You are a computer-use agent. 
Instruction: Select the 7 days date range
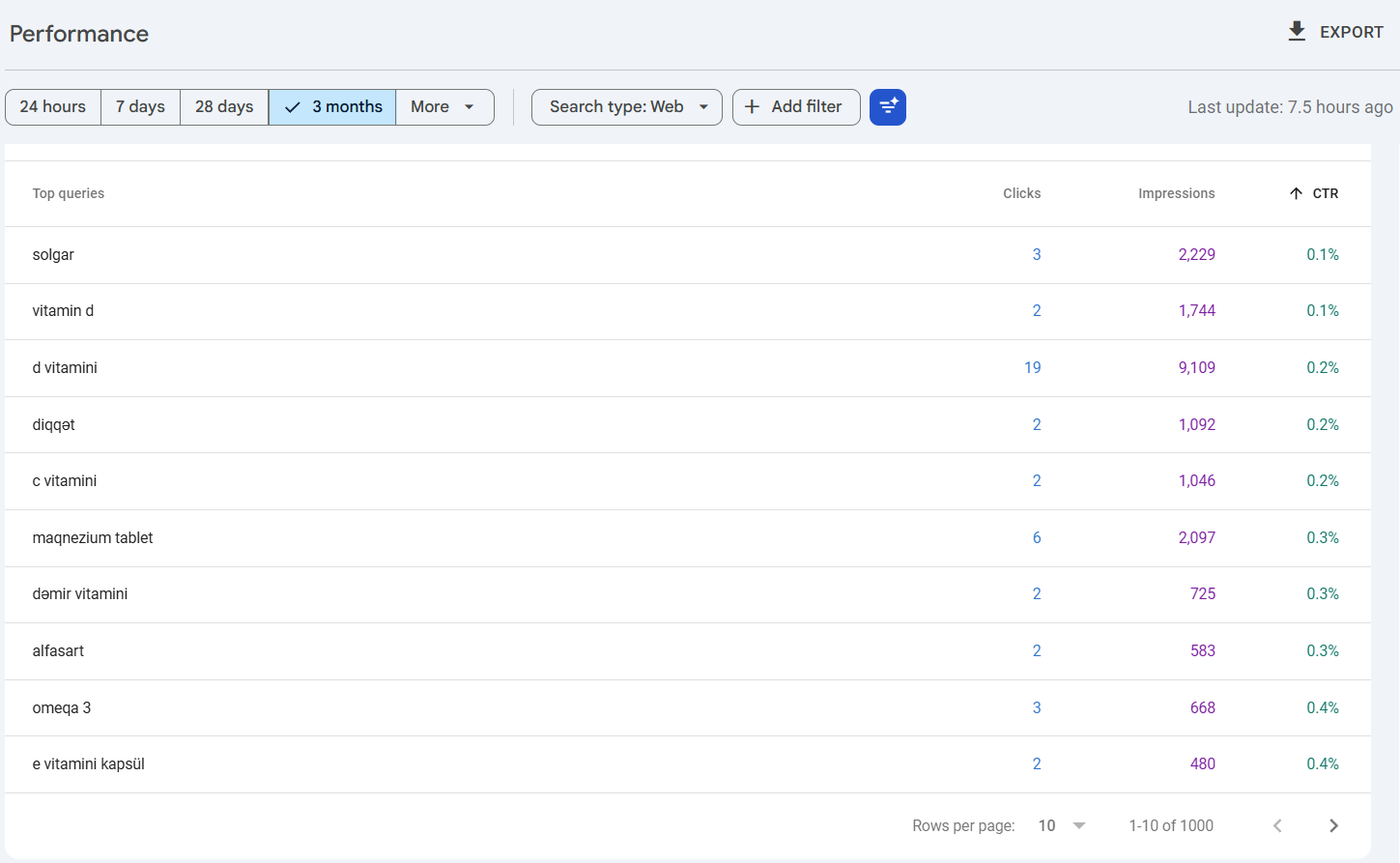pos(140,107)
